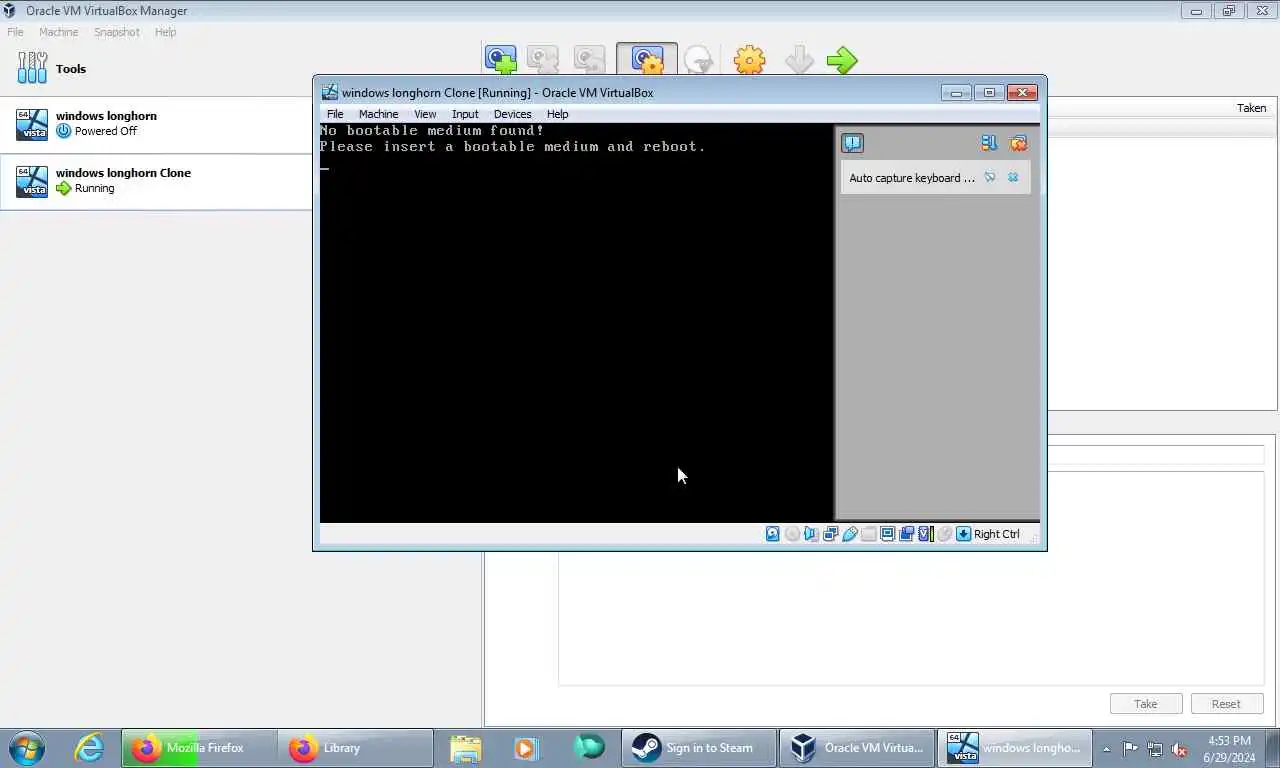The width and height of the screenshot is (1280, 768).
Task: Open Devices menu in the VM window
Action: coord(512,114)
